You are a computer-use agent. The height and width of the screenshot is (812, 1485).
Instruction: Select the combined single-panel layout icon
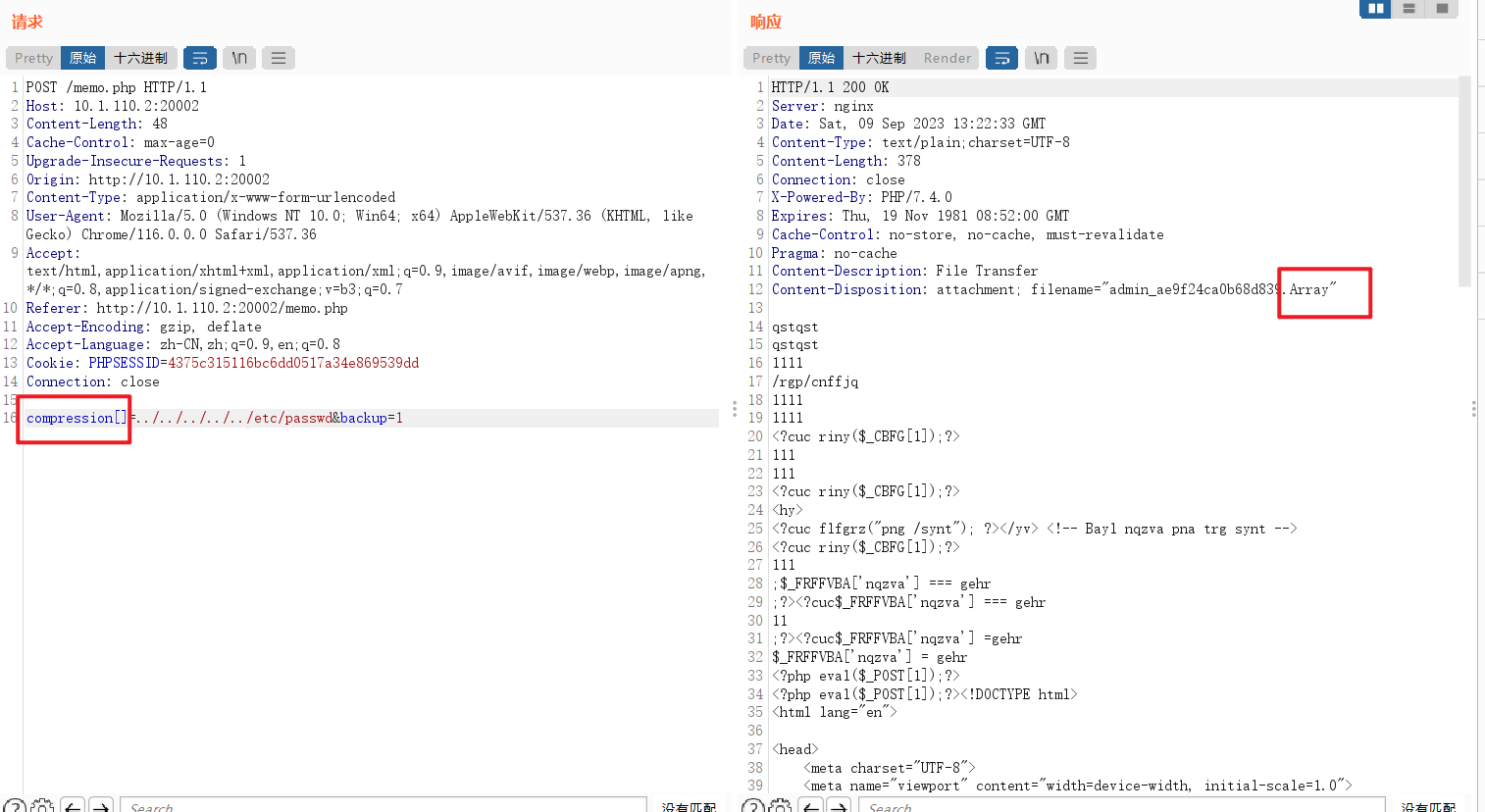[1442, 9]
